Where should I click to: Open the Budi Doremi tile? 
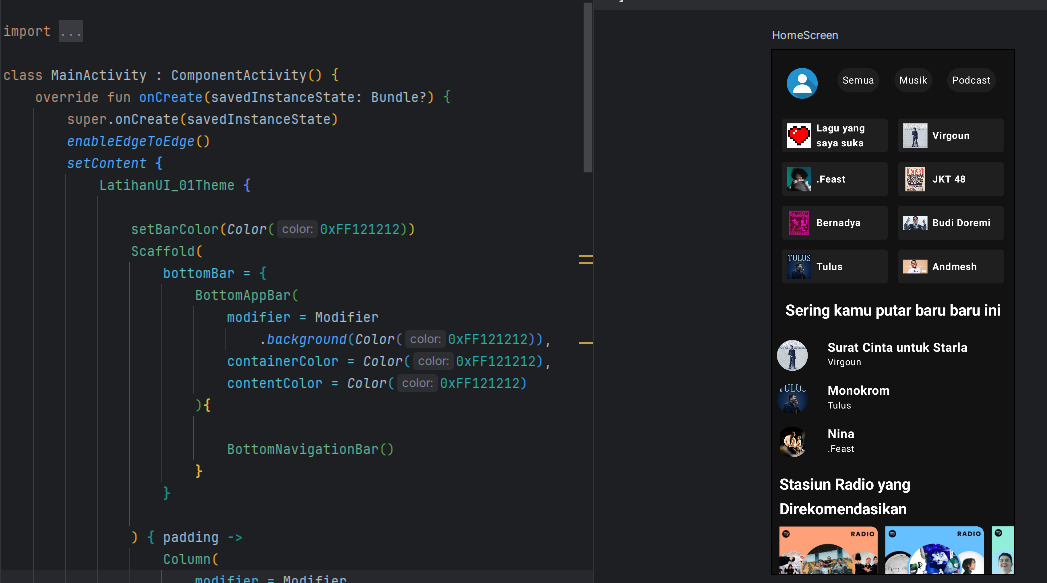(x=950, y=223)
